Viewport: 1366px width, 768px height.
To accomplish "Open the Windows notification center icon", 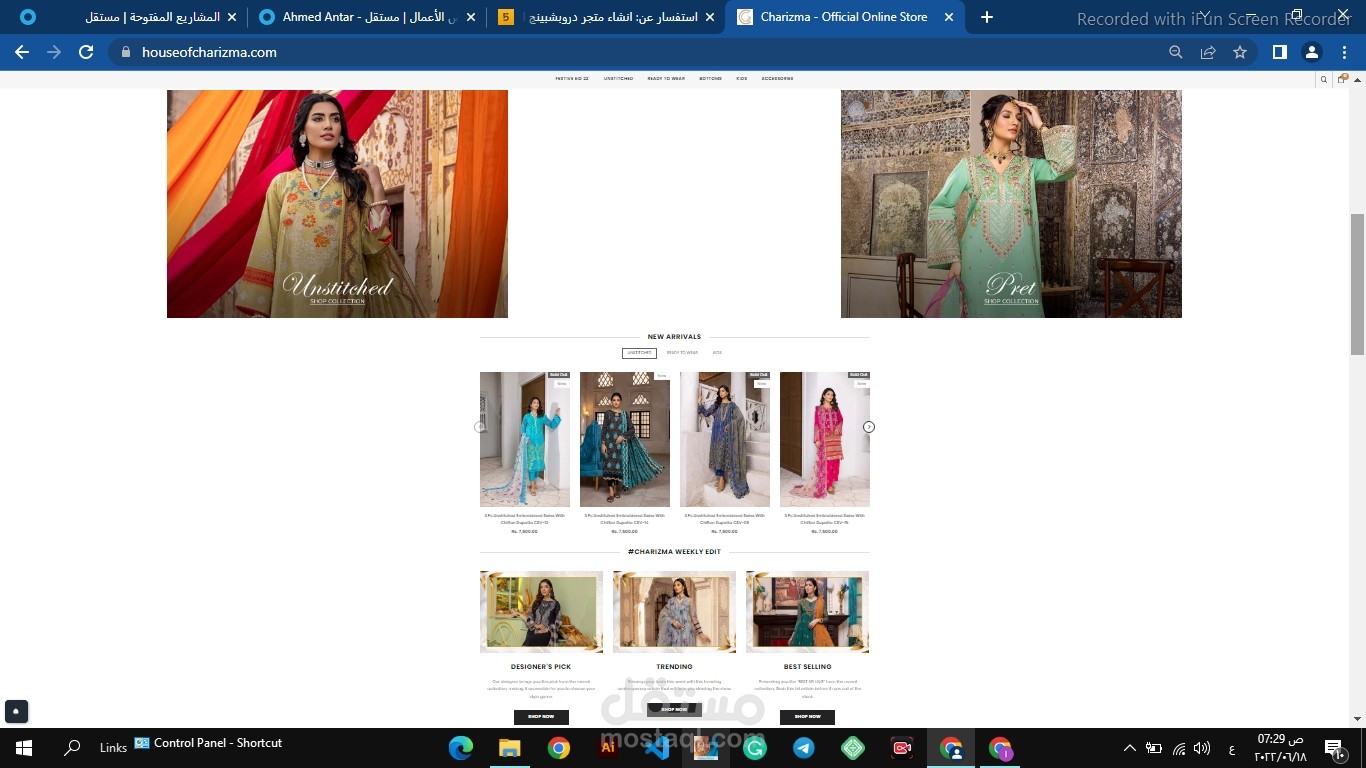I will (x=1333, y=748).
